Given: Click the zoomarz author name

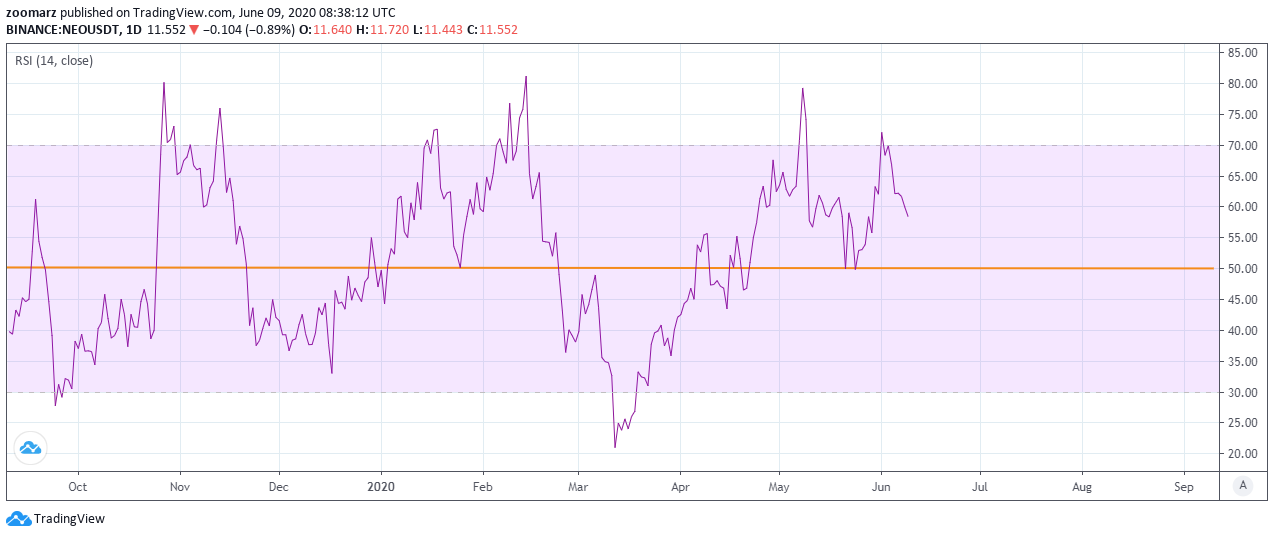Looking at the screenshot, I should pyautogui.click(x=33, y=13).
